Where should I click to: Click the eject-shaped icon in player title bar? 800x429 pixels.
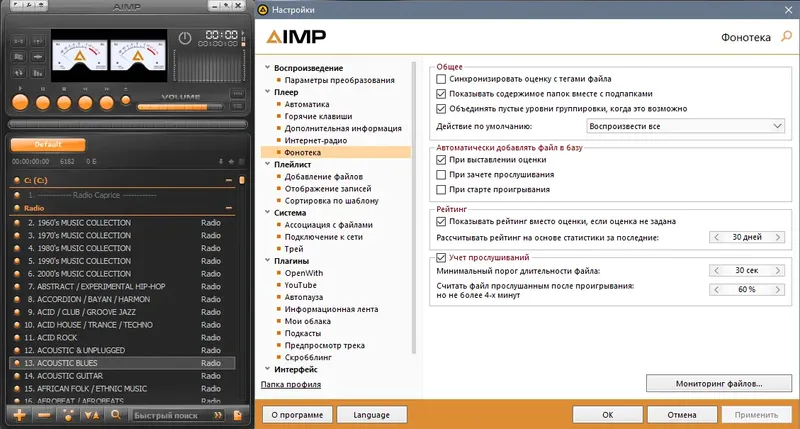[40, 6]
